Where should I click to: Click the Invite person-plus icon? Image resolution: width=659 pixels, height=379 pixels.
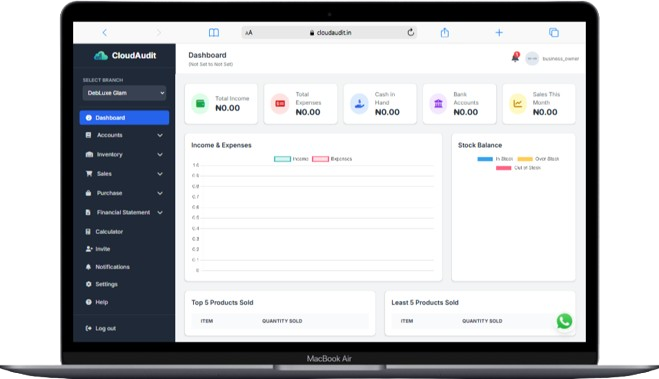[x=89, y=249]
